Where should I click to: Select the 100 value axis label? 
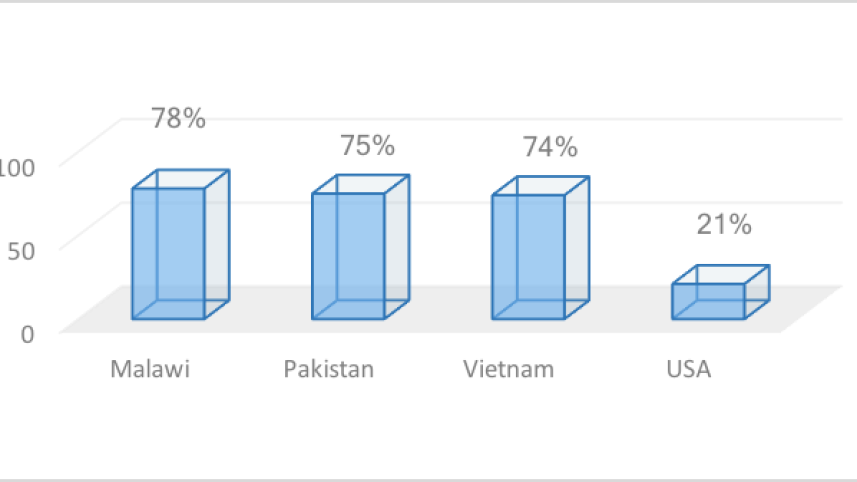[x=18, y=165]
